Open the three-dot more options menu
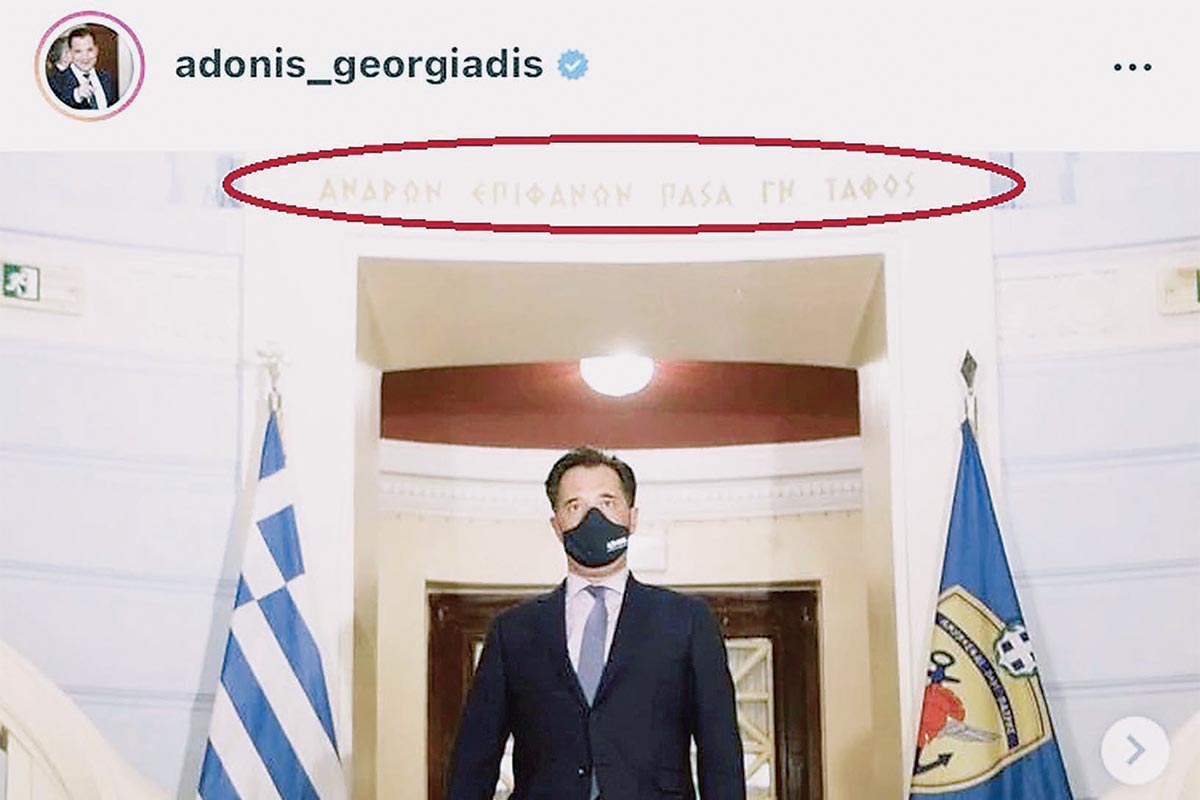Viewport: 1200px width, 800px height. [1132, 67]
